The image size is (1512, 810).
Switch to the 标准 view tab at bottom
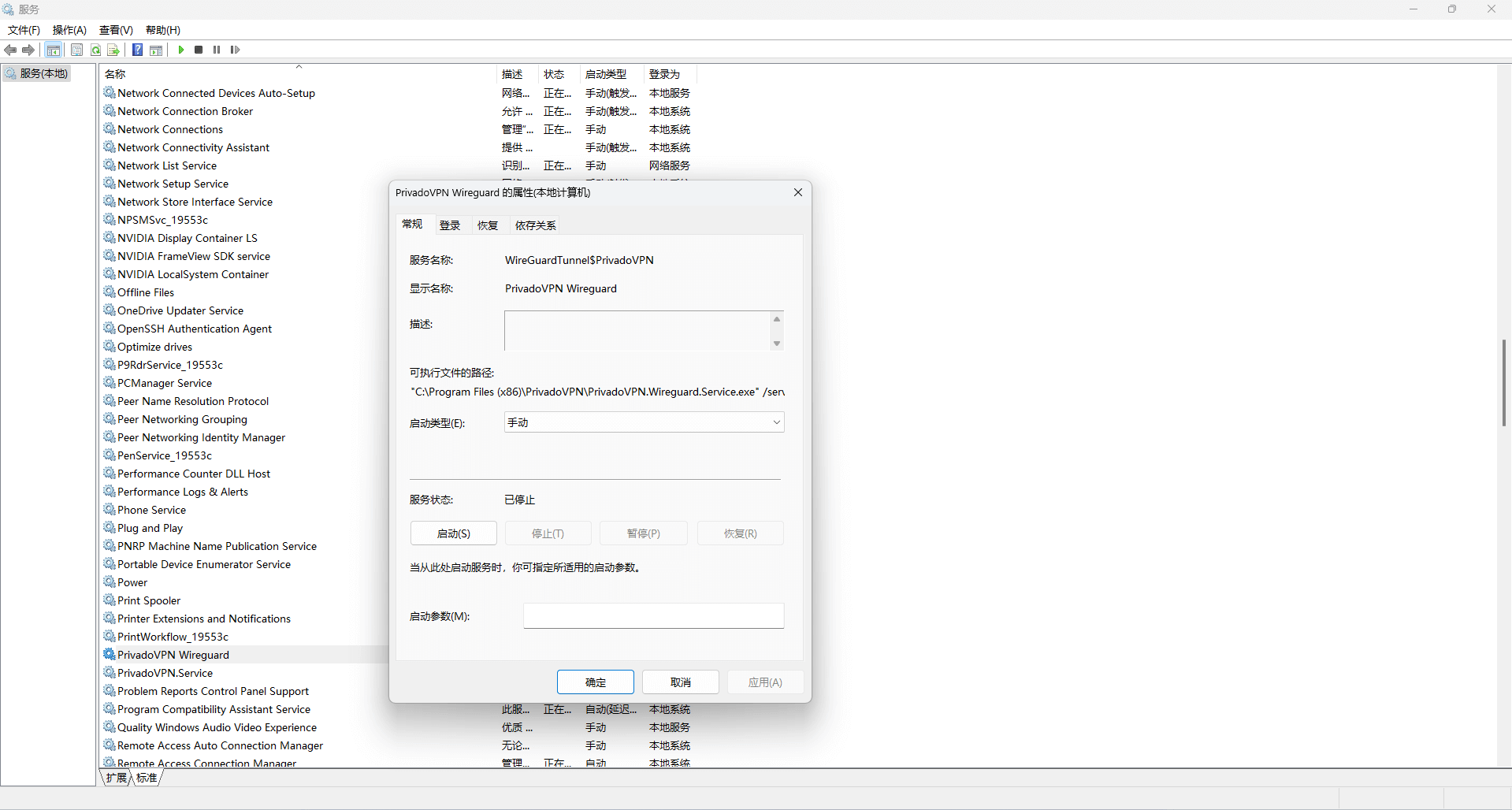coord(147,778)
